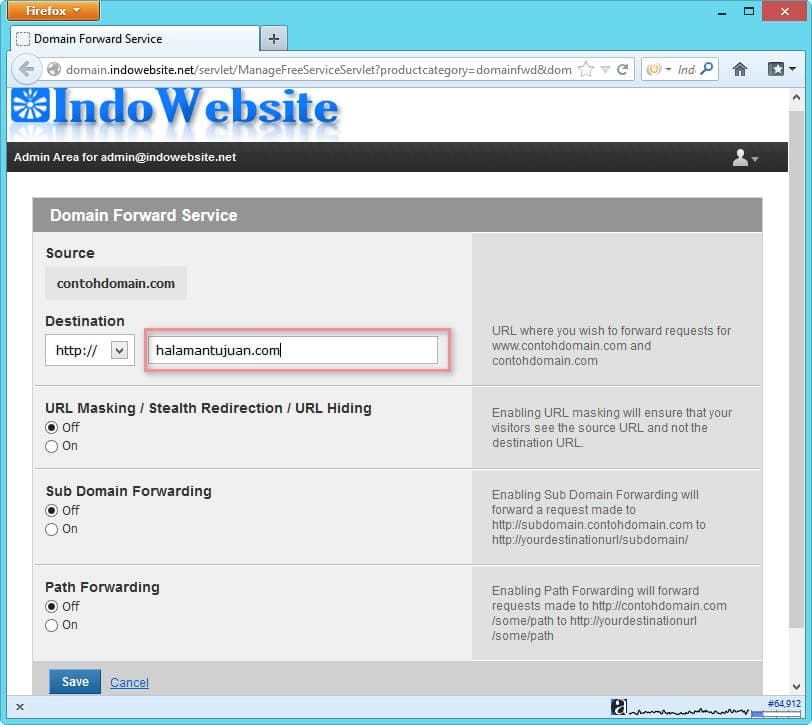Expand the admin user account menu
This screenshot has width=812, height=725.
(744, 158)
